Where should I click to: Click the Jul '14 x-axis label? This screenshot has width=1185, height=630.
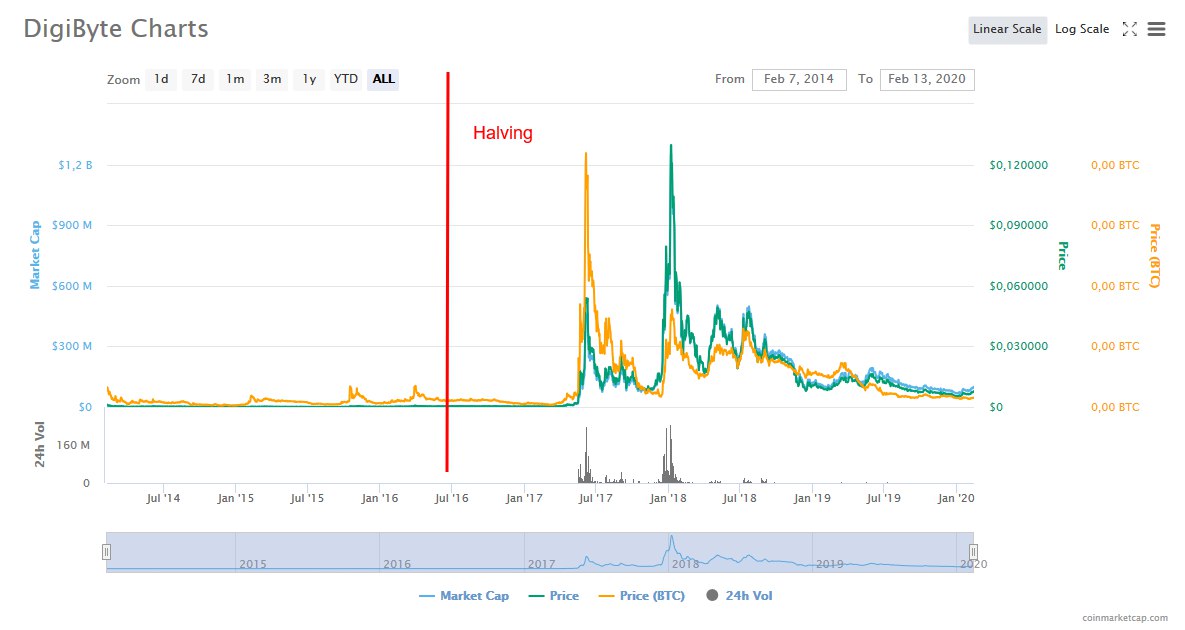(x=163, y=499)
